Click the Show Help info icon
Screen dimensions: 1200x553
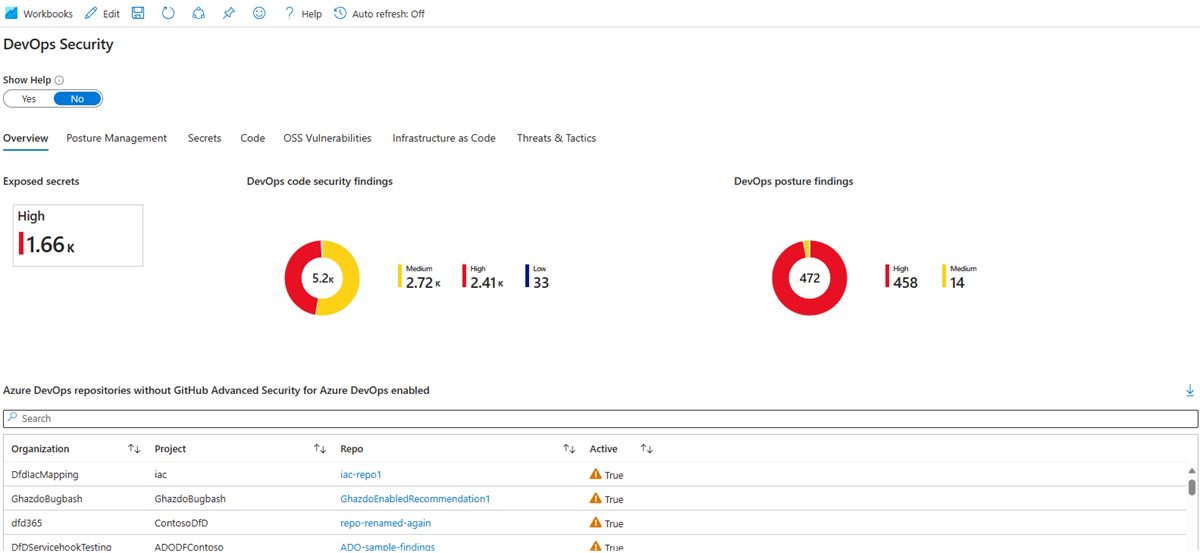coord(59,80)
